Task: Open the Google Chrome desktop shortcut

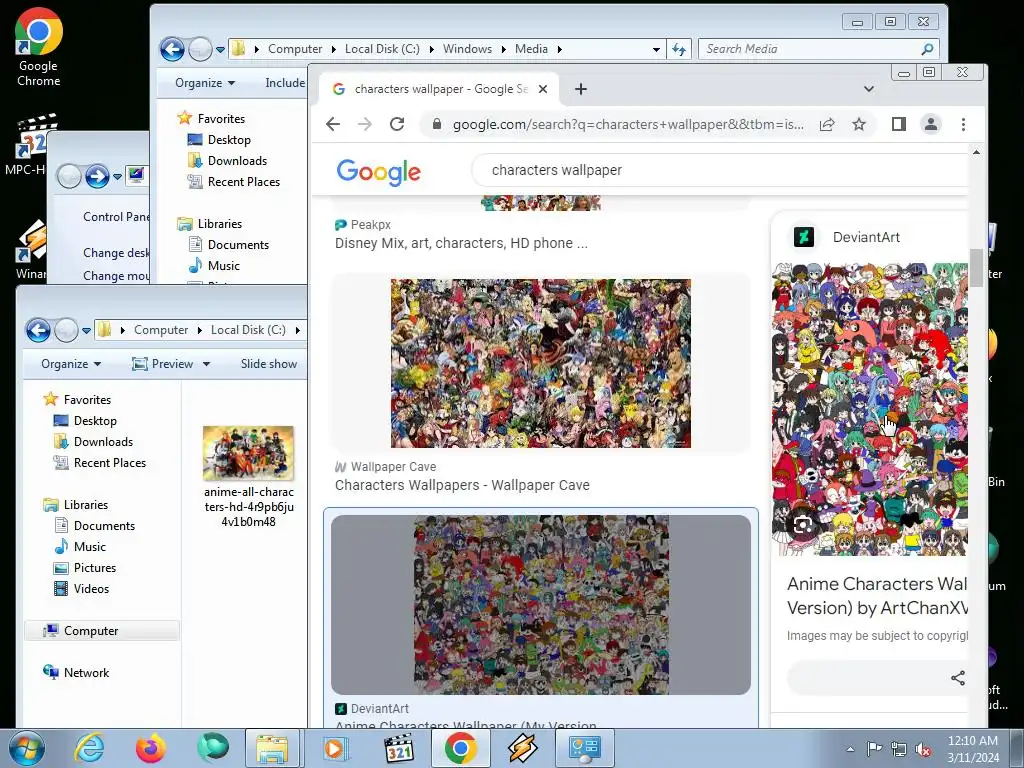Action: pyautogui.click(x=39, y=47)
